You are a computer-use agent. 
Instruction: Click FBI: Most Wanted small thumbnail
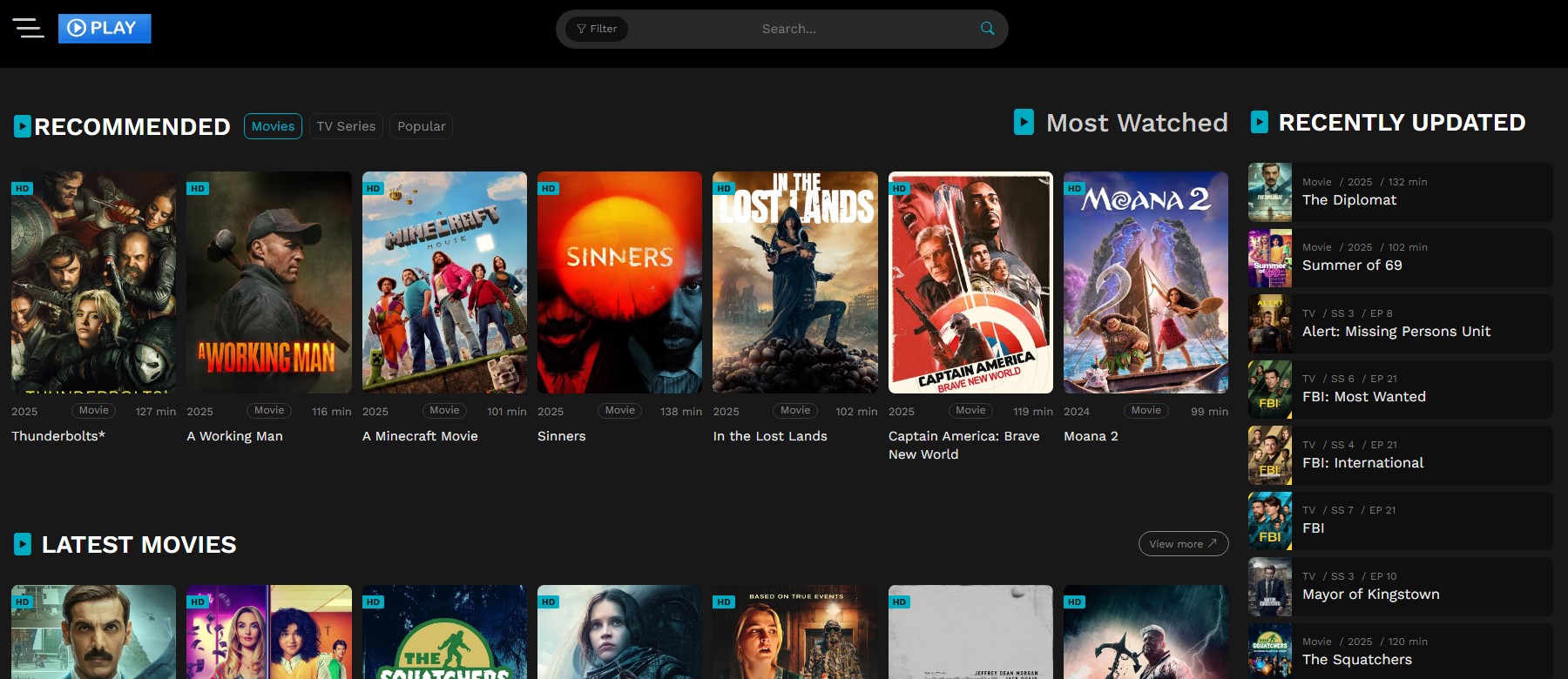tap(1270, 389)
